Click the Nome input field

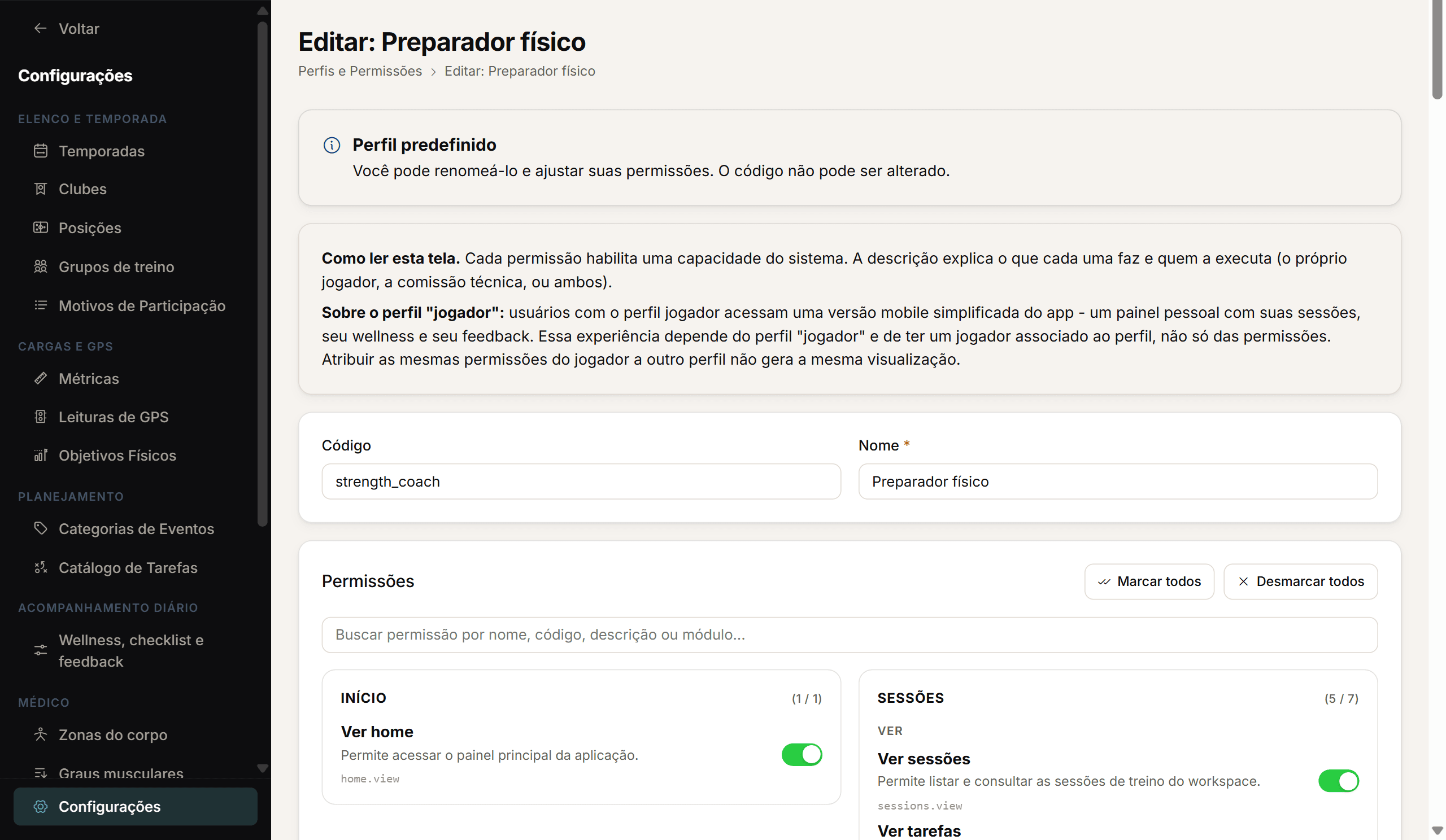tap(1117, 482)
